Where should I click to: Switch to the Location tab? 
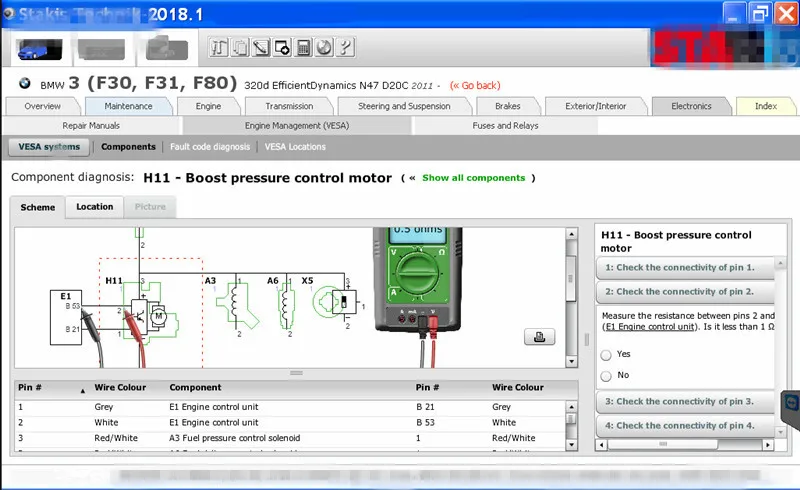coord(95,207)
